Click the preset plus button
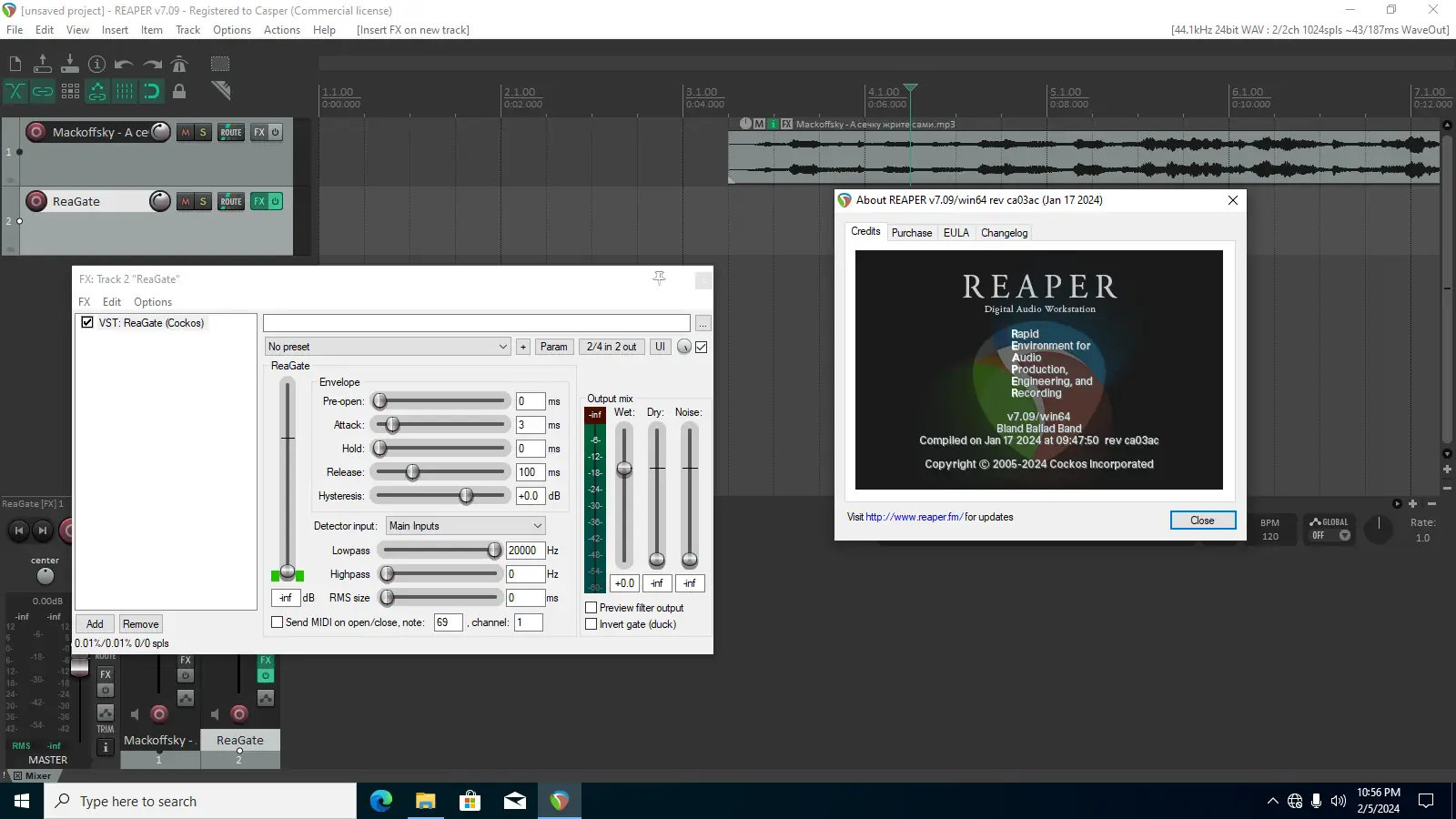 (523, 347)
